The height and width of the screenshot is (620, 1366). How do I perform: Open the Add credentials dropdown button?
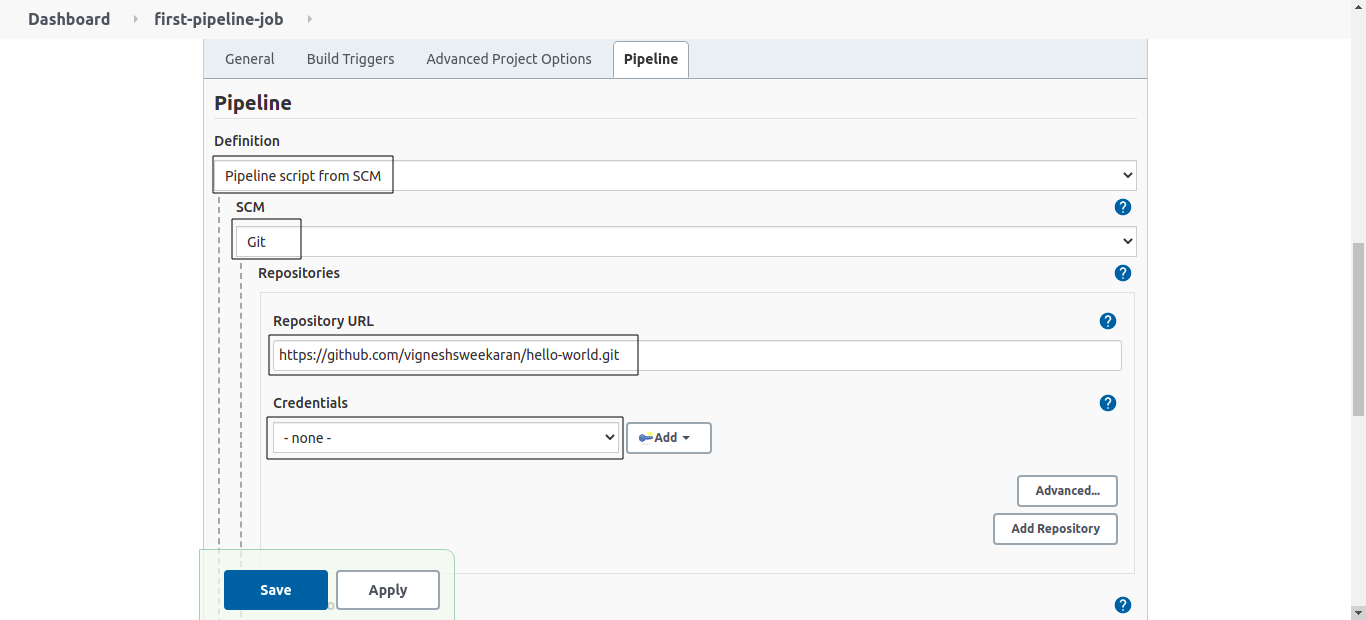(669, 438)
